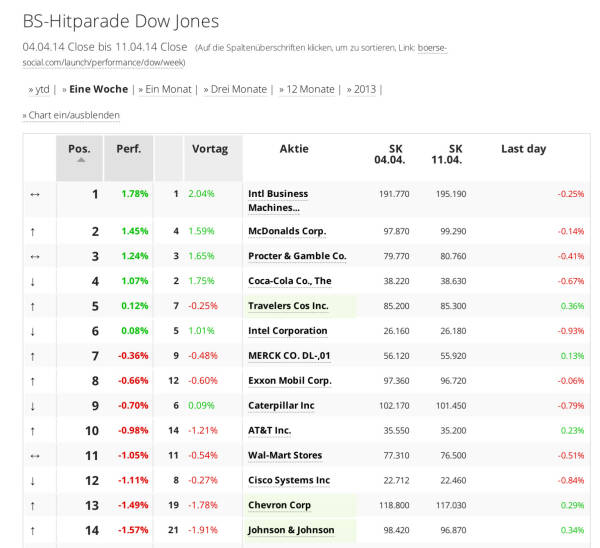Click the down arrow icon in Caterpillar row
Image resolution: width=600 pixels, height=548 pixels.
point(33,406)
